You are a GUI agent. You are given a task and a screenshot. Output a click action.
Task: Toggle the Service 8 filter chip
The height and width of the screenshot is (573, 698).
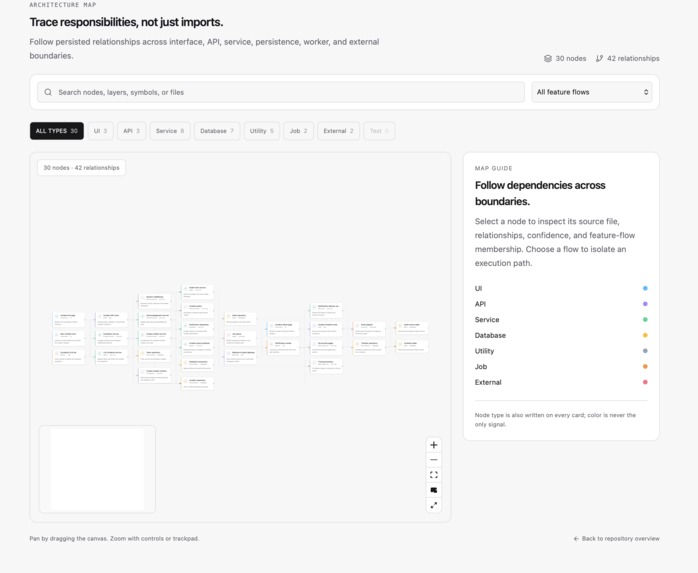click(170, 131)
